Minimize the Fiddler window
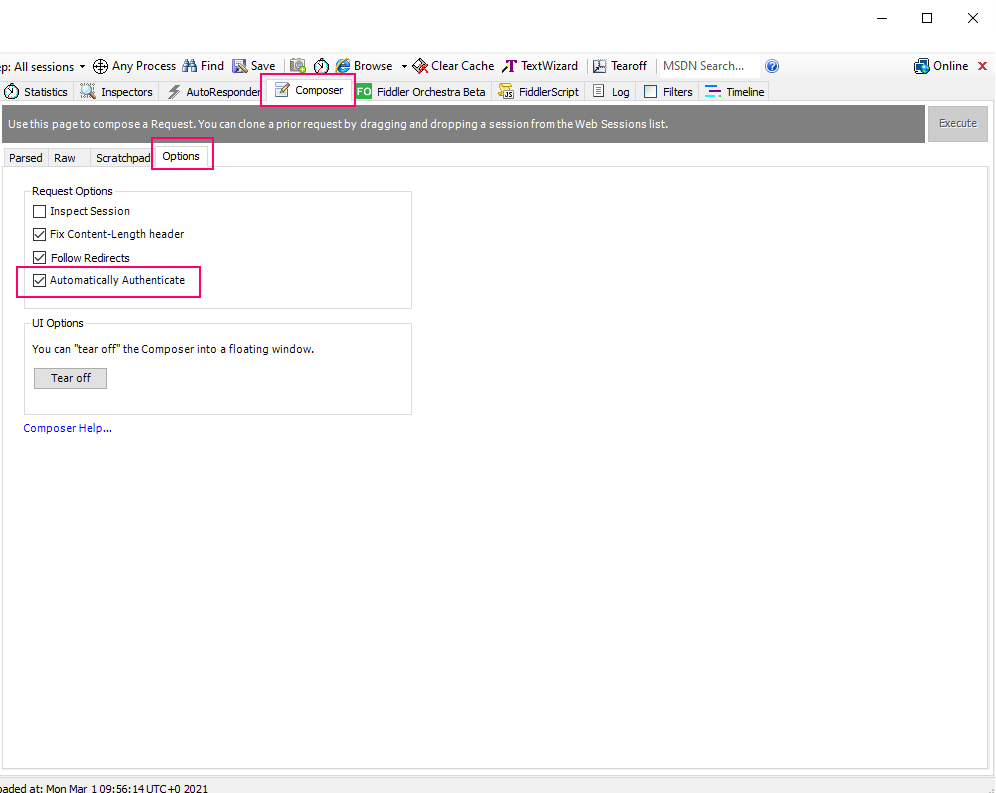Screen dimensions: 996x793 pos(882,18)
